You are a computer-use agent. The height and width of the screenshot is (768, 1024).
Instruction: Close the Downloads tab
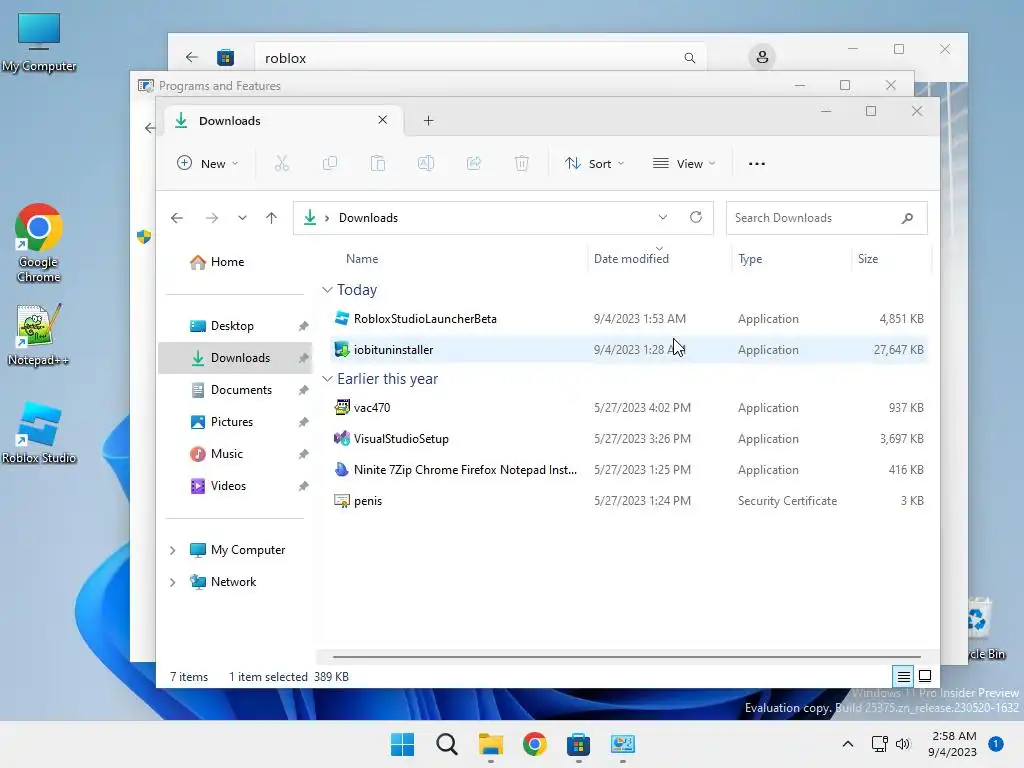point(383,120)
